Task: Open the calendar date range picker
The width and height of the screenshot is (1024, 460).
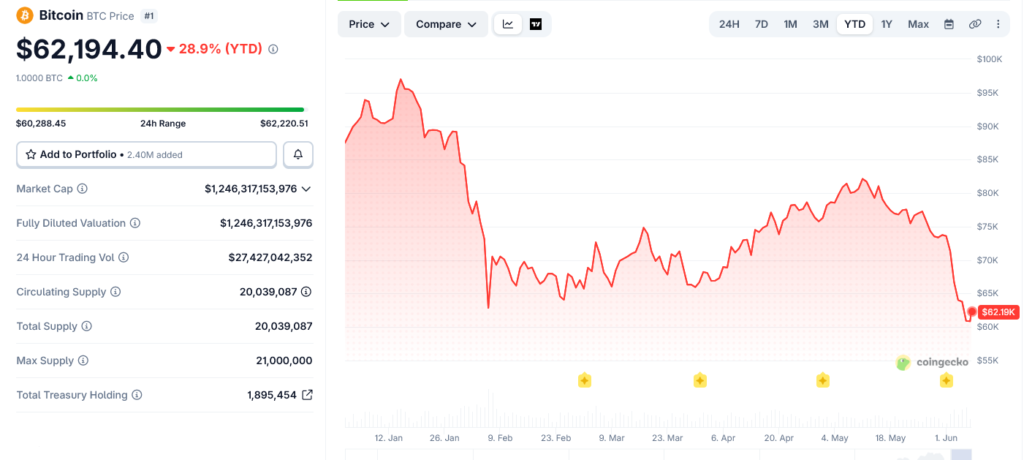Action: click(x=949, y=24)
